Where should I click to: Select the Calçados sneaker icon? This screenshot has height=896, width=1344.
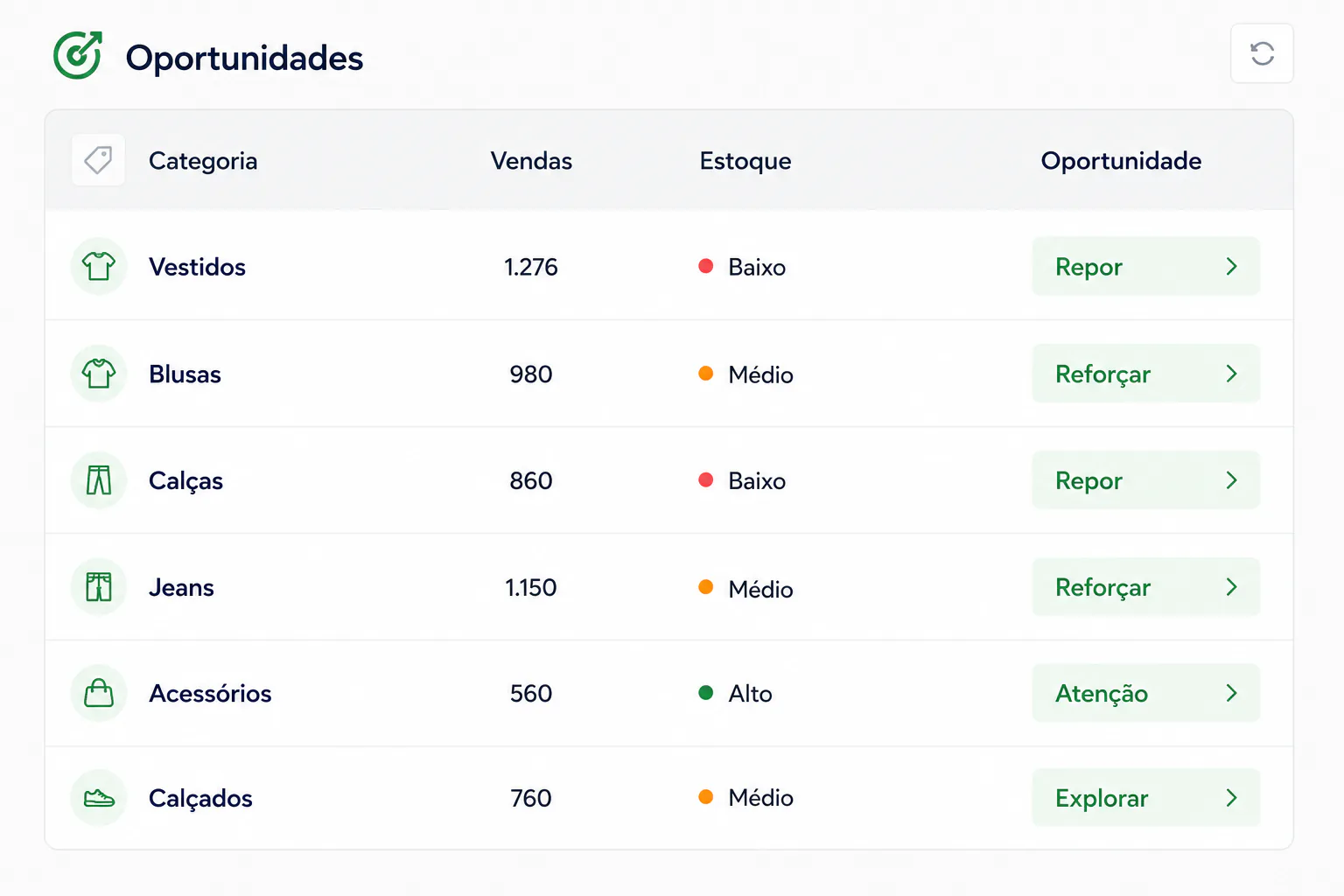click(99, 798)
